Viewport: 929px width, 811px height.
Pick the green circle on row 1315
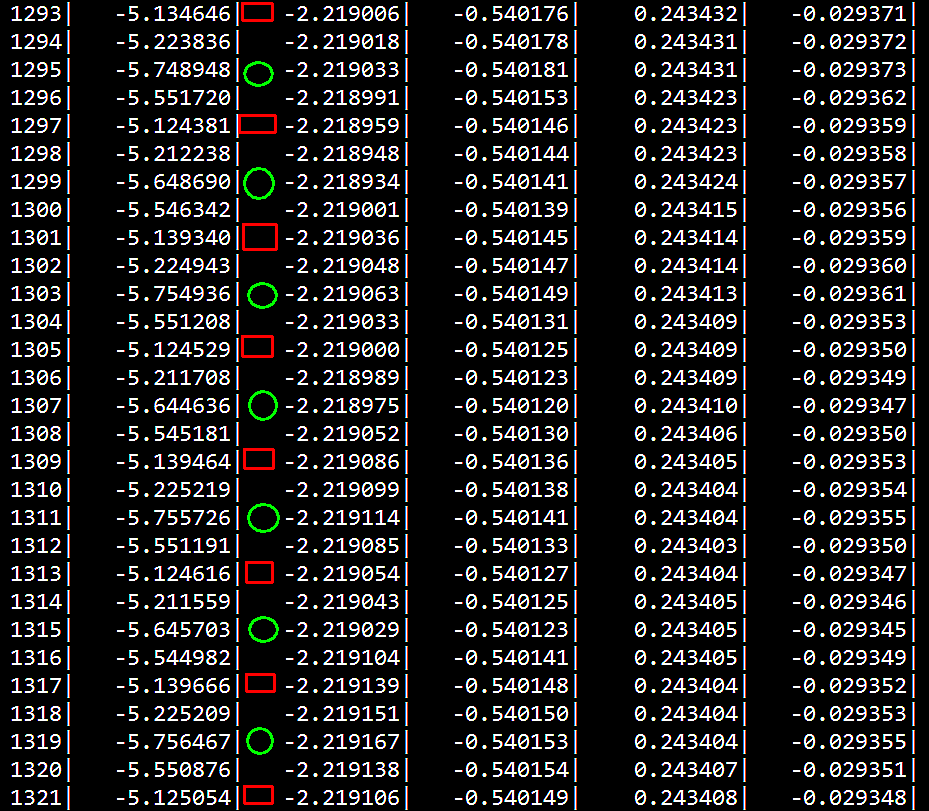point(262,629)
